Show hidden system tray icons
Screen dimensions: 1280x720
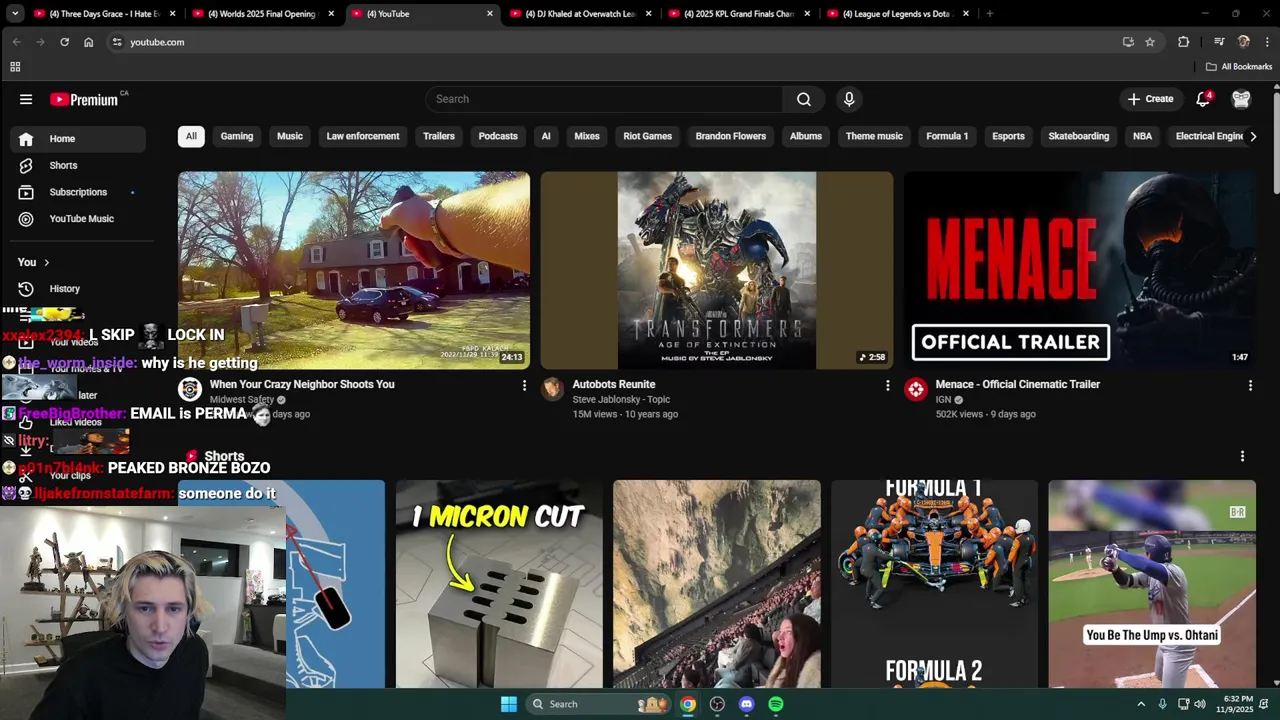[x=1141, y=704]
